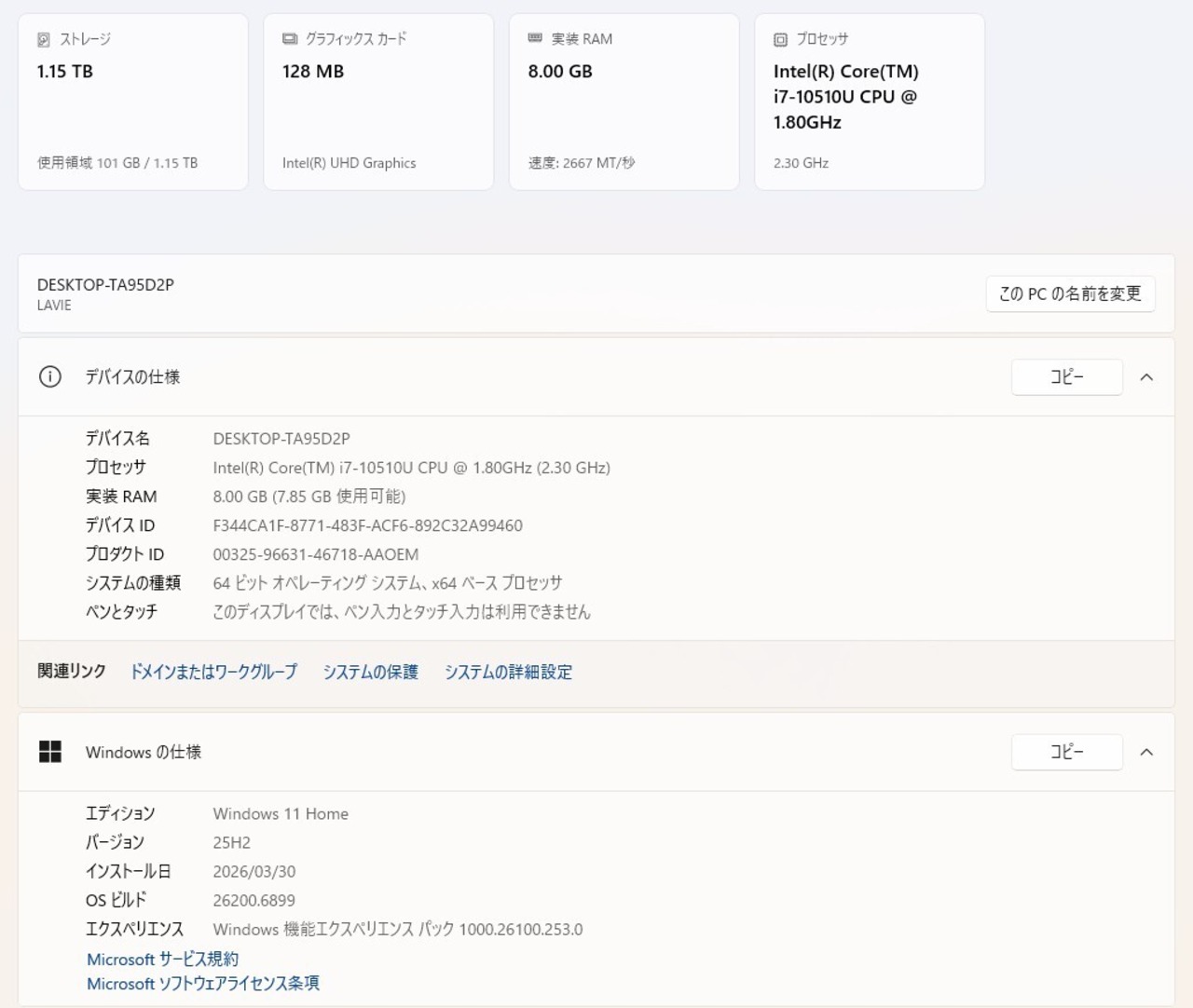
Task: Click the Windows logo icon
Action: 50,752
